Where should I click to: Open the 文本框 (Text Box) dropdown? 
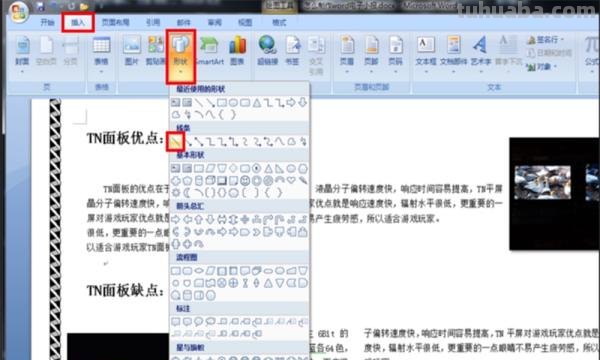(426, 55)
